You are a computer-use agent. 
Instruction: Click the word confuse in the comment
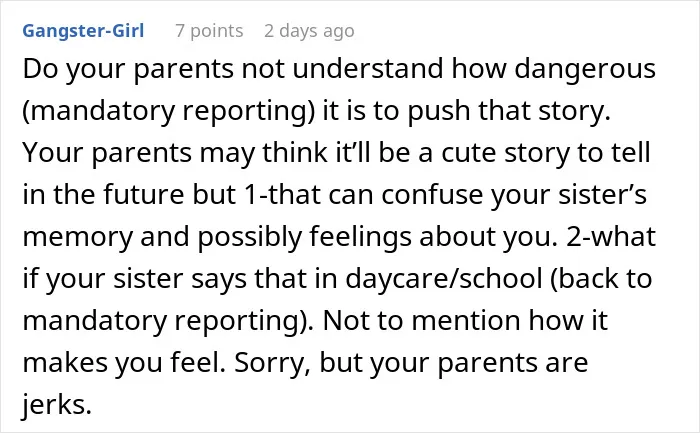click(432, 195)
